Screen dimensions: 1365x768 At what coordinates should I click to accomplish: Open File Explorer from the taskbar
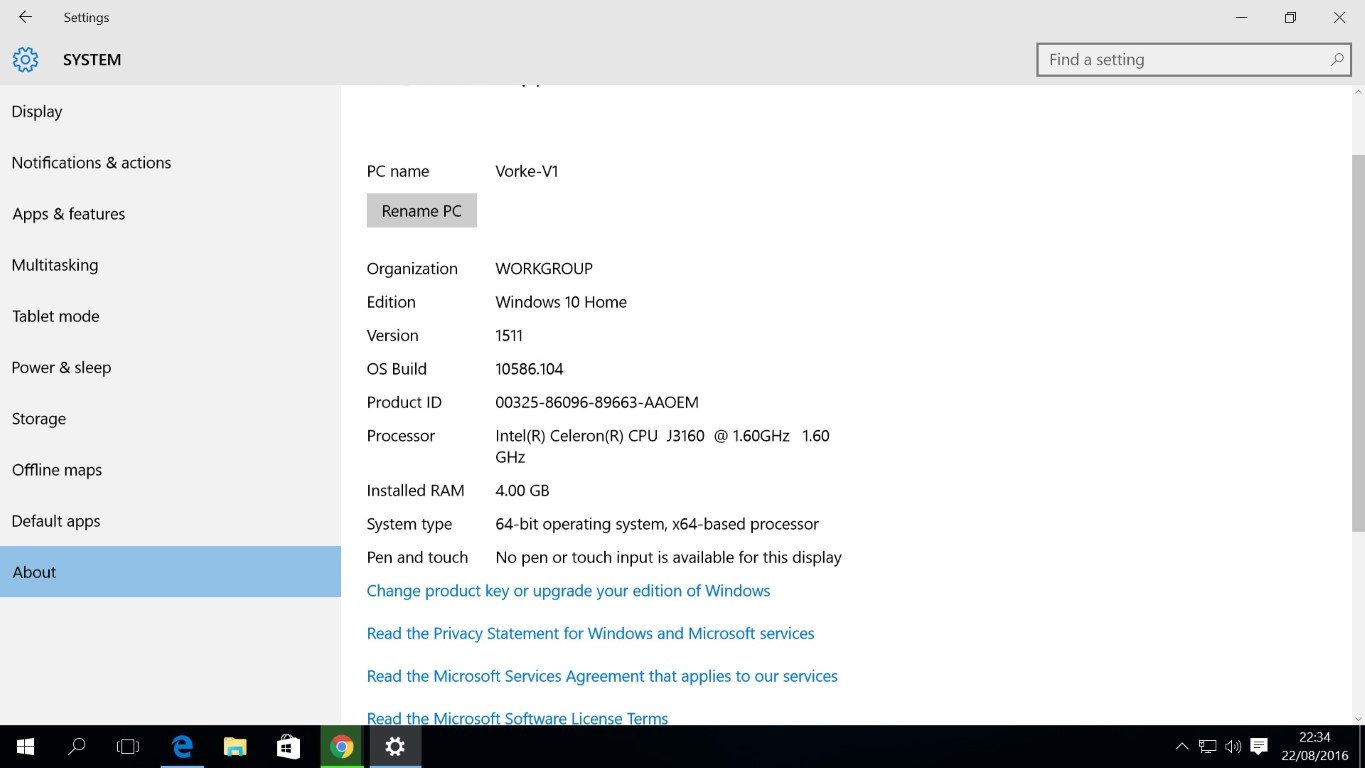tap(235, 747)
